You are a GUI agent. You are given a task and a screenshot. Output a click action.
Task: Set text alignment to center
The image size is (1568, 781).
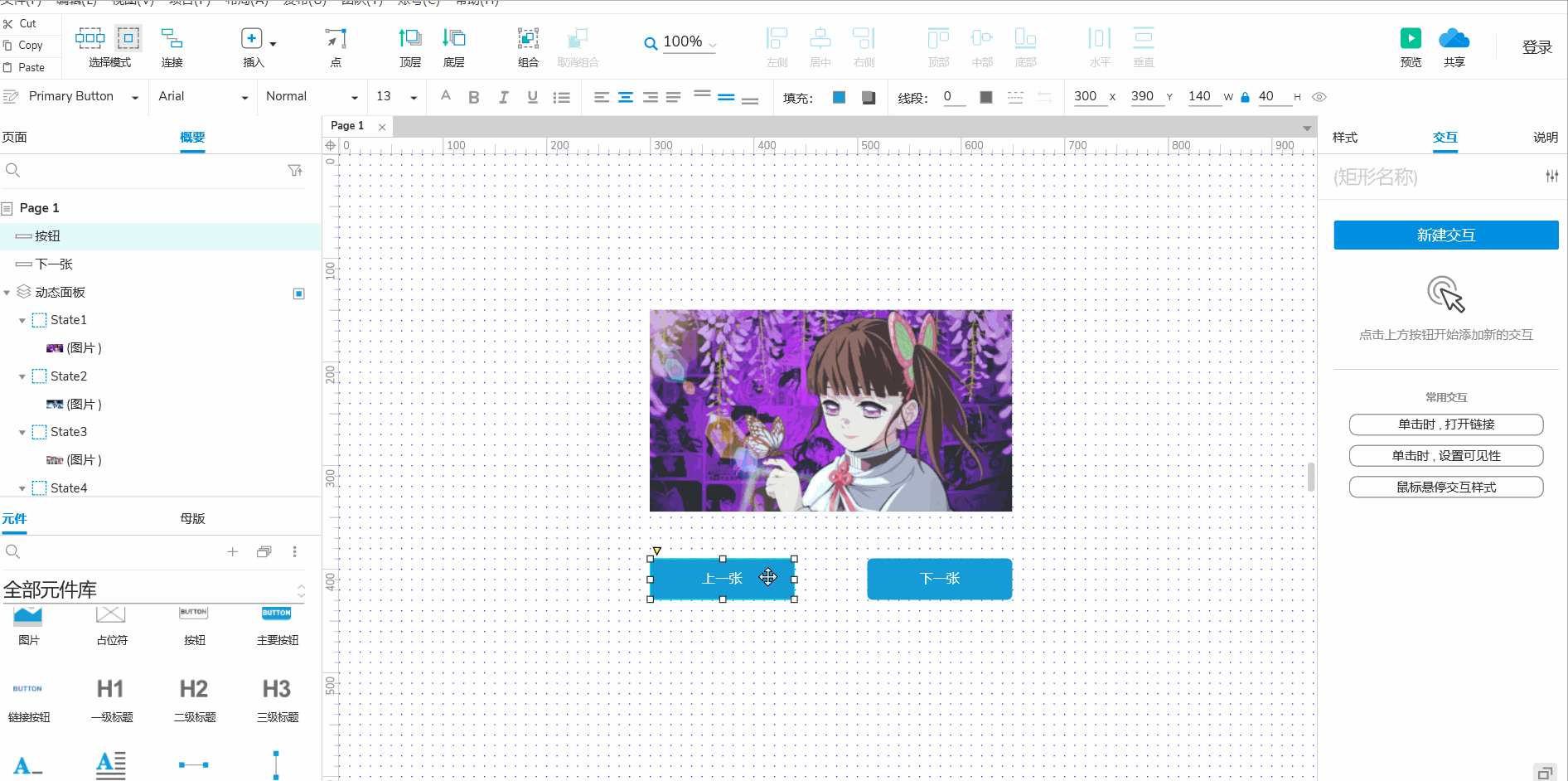(x=626, y=97)
